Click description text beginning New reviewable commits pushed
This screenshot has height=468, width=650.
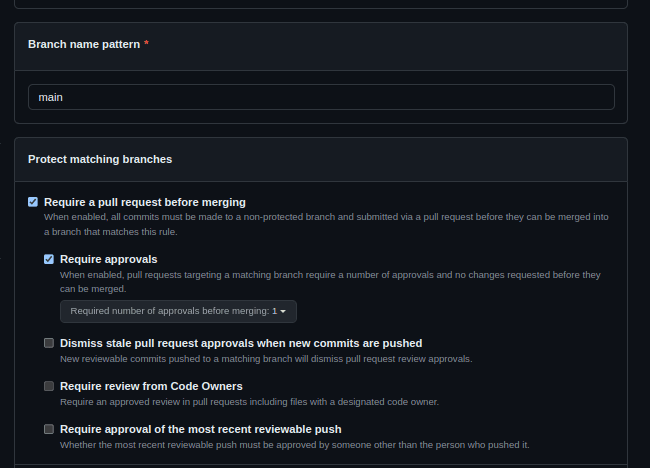[266, 359]
